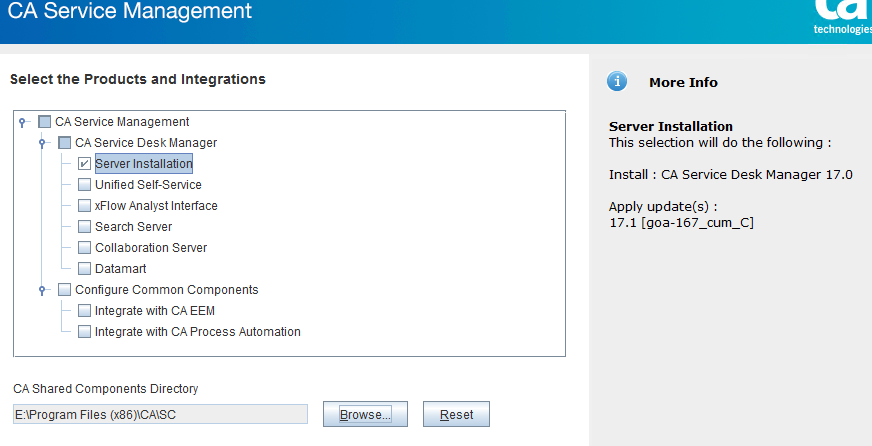872x446 pixels.
Task: Select the Server Installation tree label
Action: pos(144,163)
